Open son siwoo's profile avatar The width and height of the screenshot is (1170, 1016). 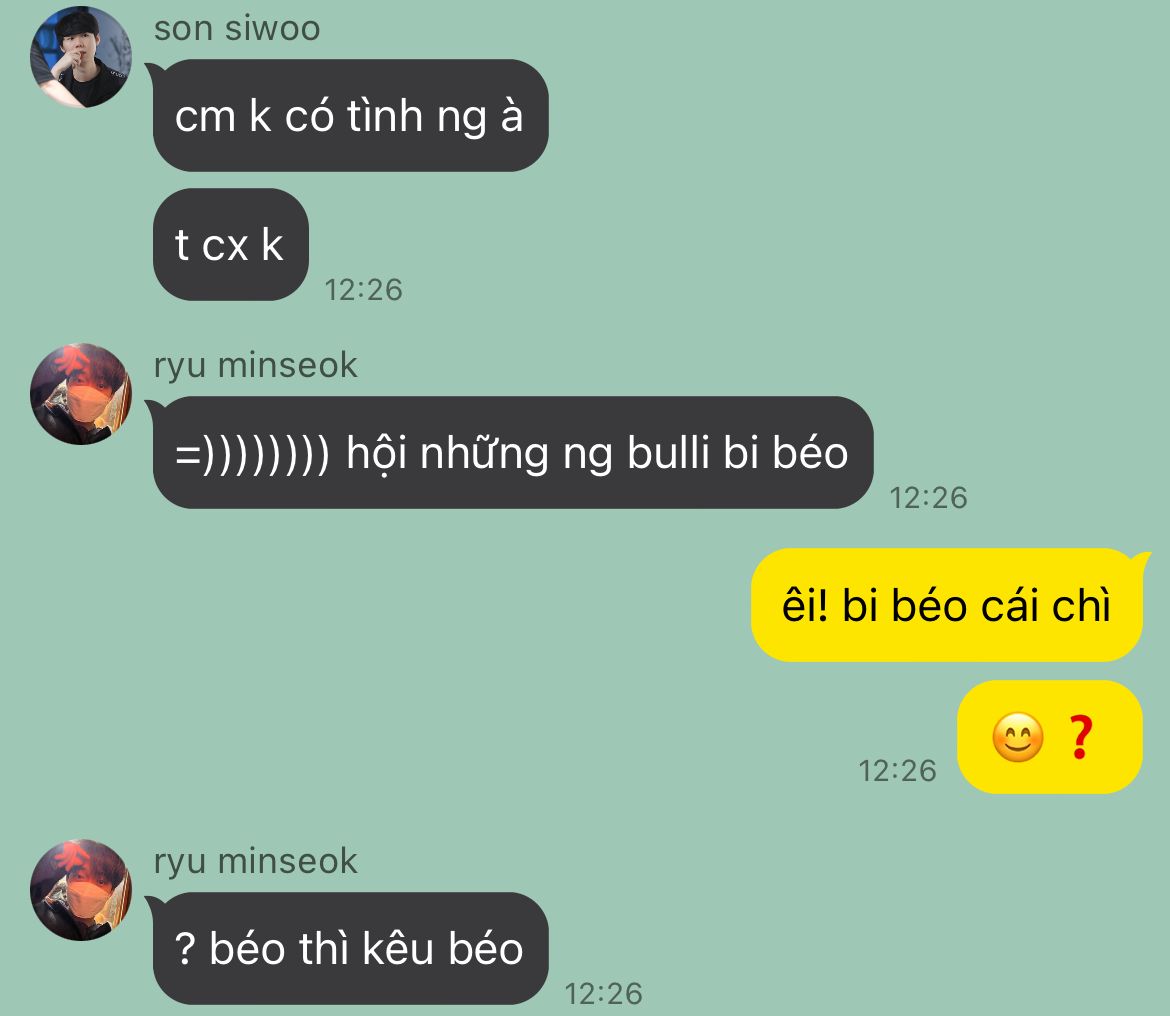click(81, 57)
